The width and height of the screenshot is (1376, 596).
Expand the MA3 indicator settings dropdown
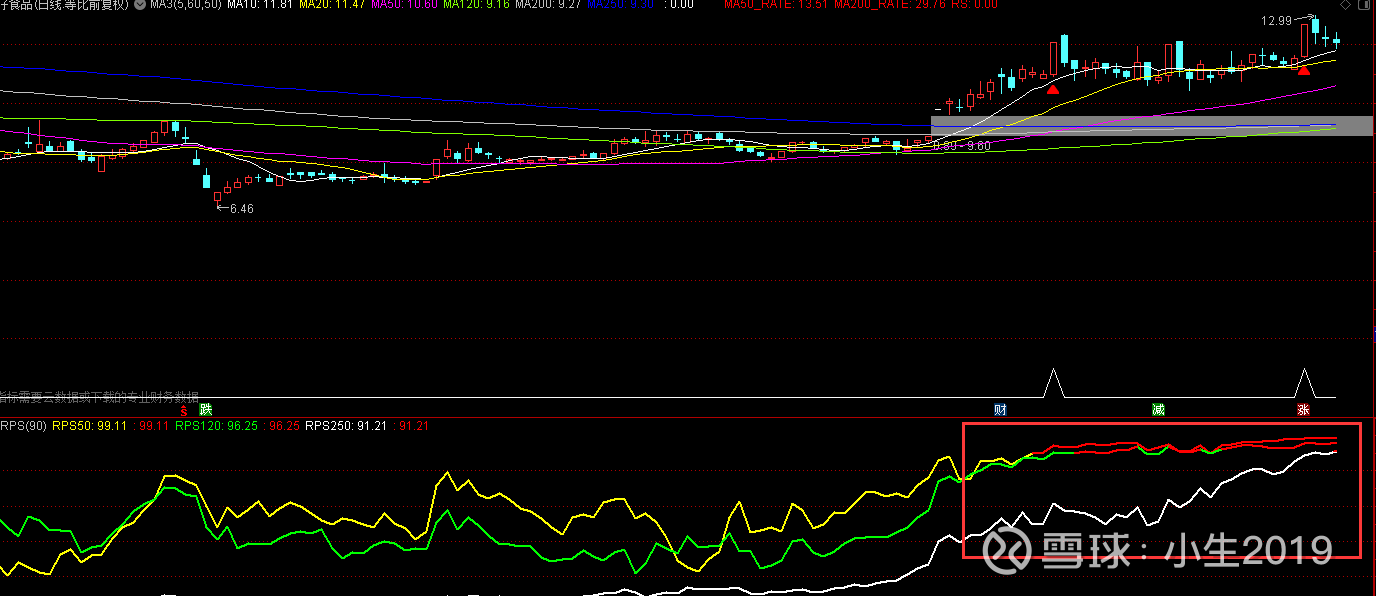click(139, 5)
